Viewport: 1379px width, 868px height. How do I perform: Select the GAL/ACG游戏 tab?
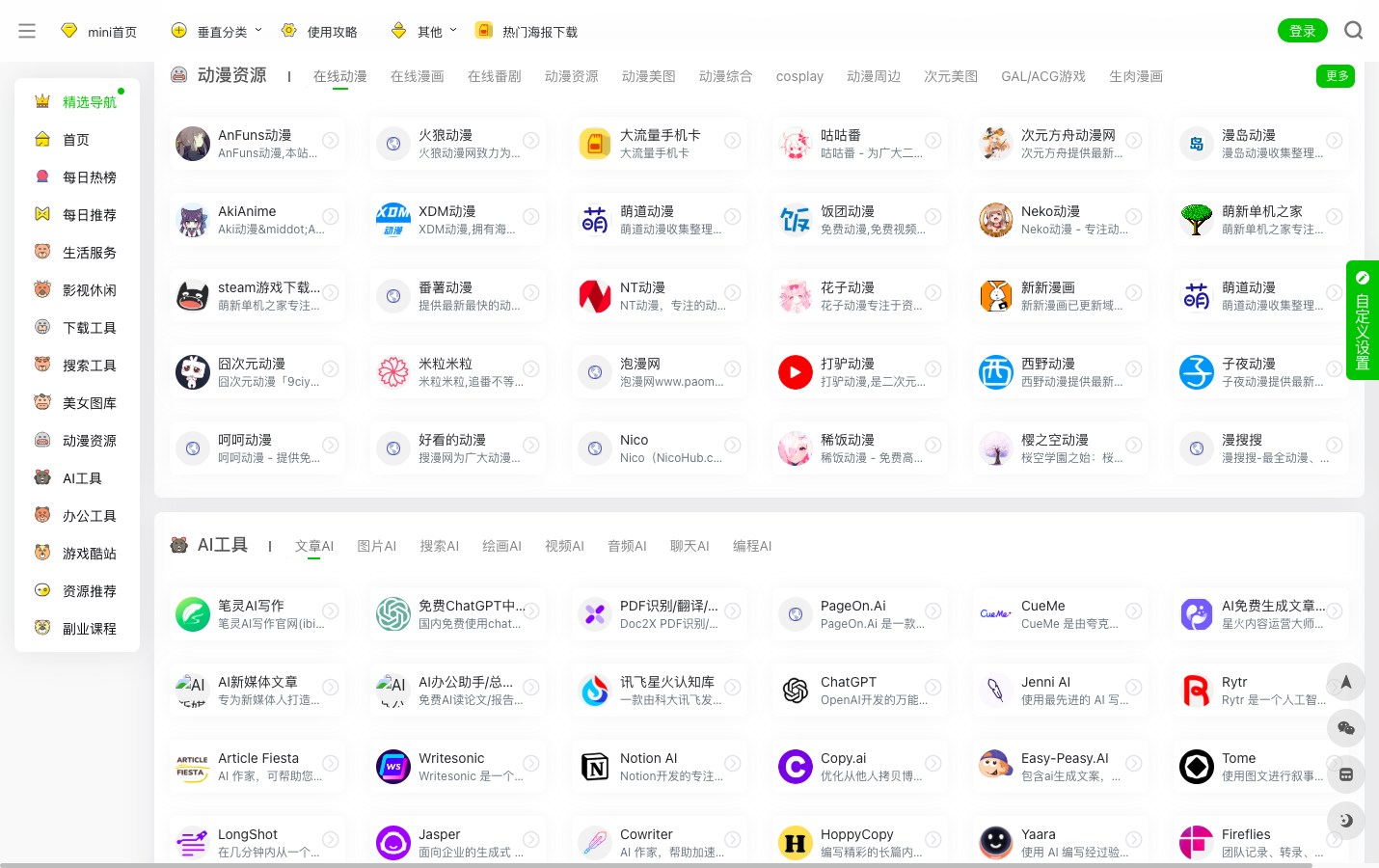point(1043,76)
